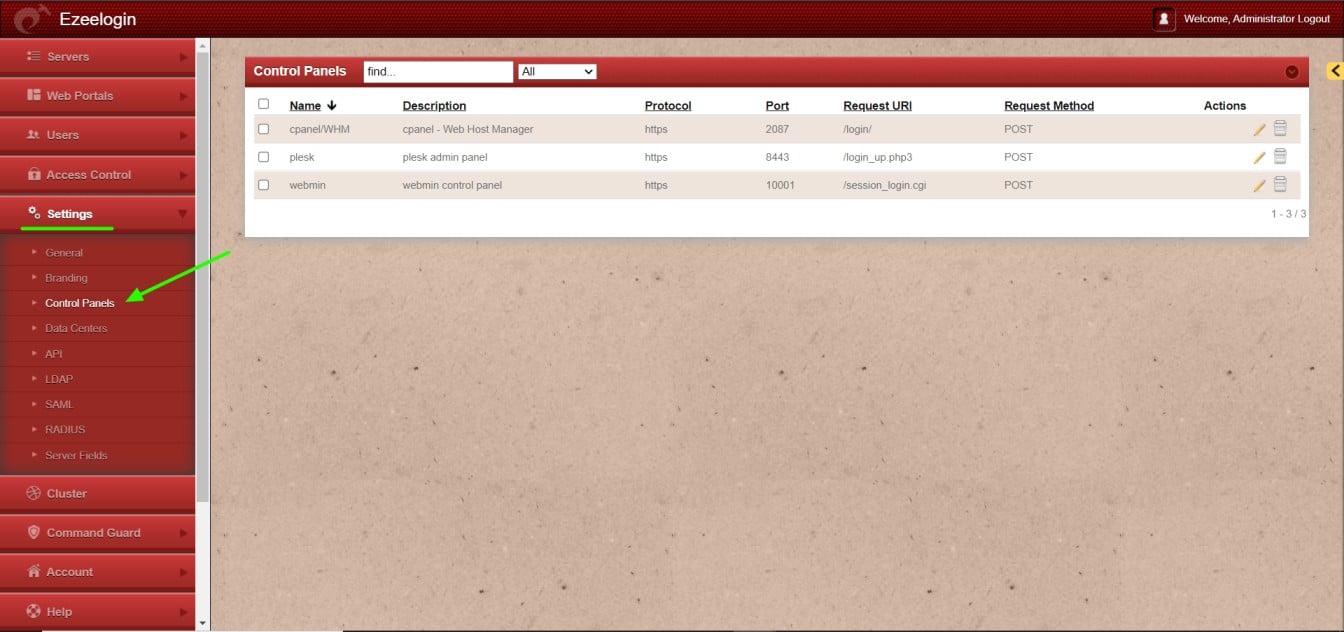This screenshot has width=1344, height=632.
Task: Collapse the Control Panels box using the round header icon
Action: click(1292, 72)
